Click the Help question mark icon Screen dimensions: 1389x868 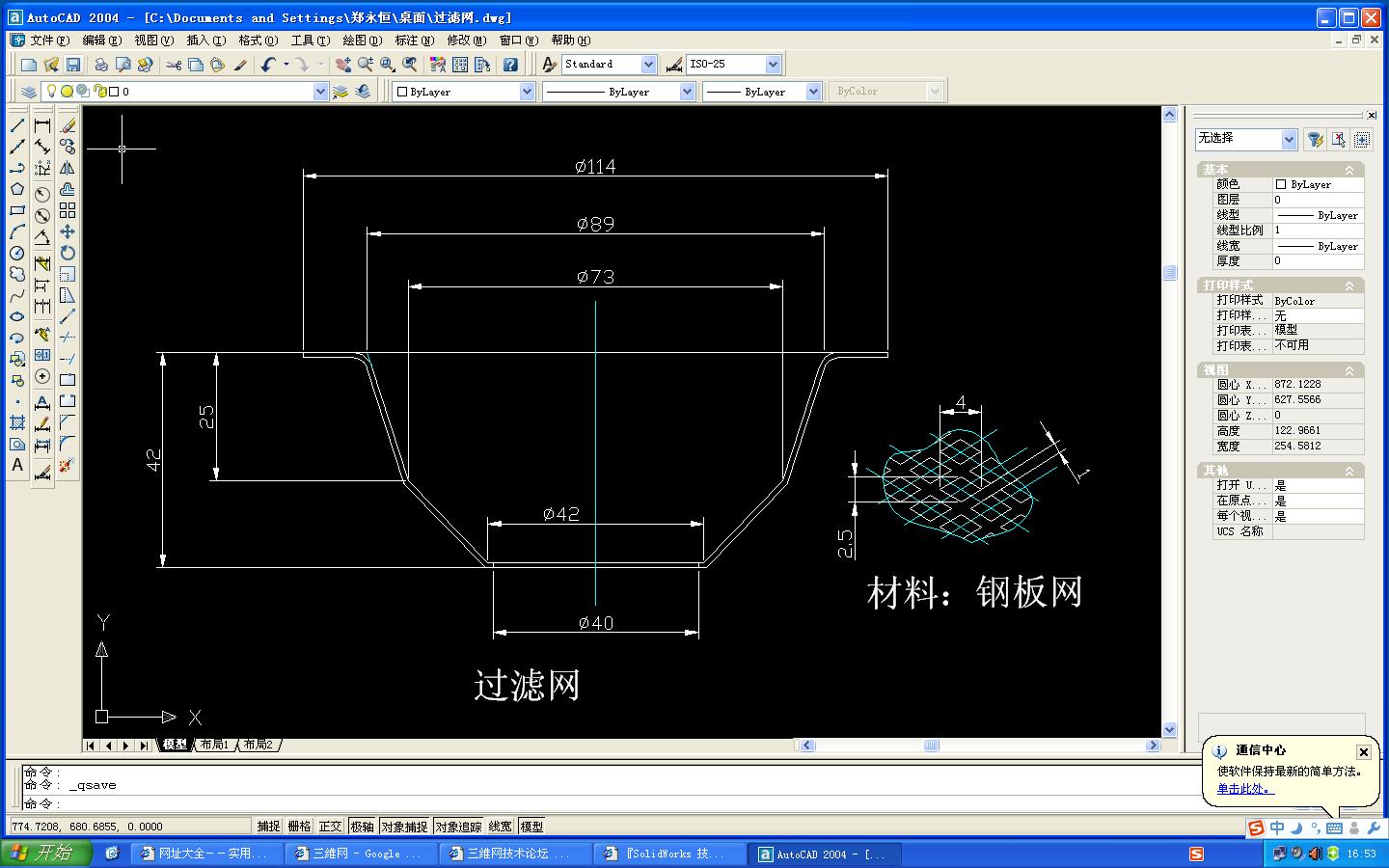(510, 65)
